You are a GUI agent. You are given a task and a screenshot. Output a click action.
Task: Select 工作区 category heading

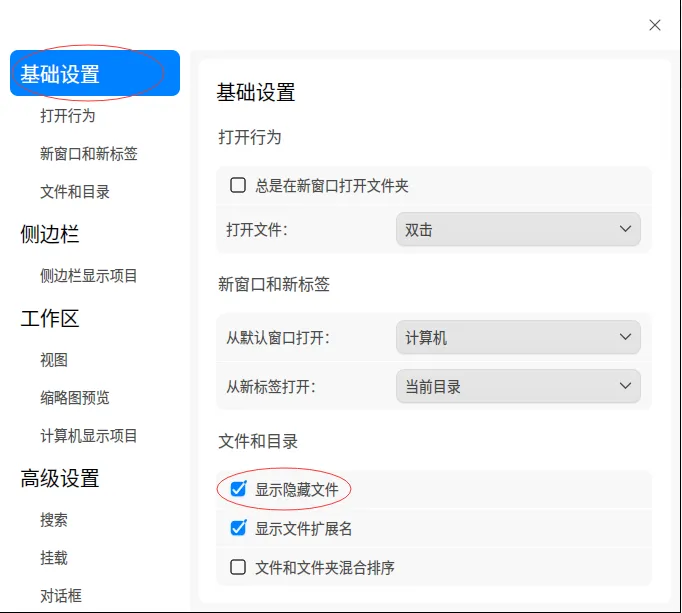[x=50, y=319]
